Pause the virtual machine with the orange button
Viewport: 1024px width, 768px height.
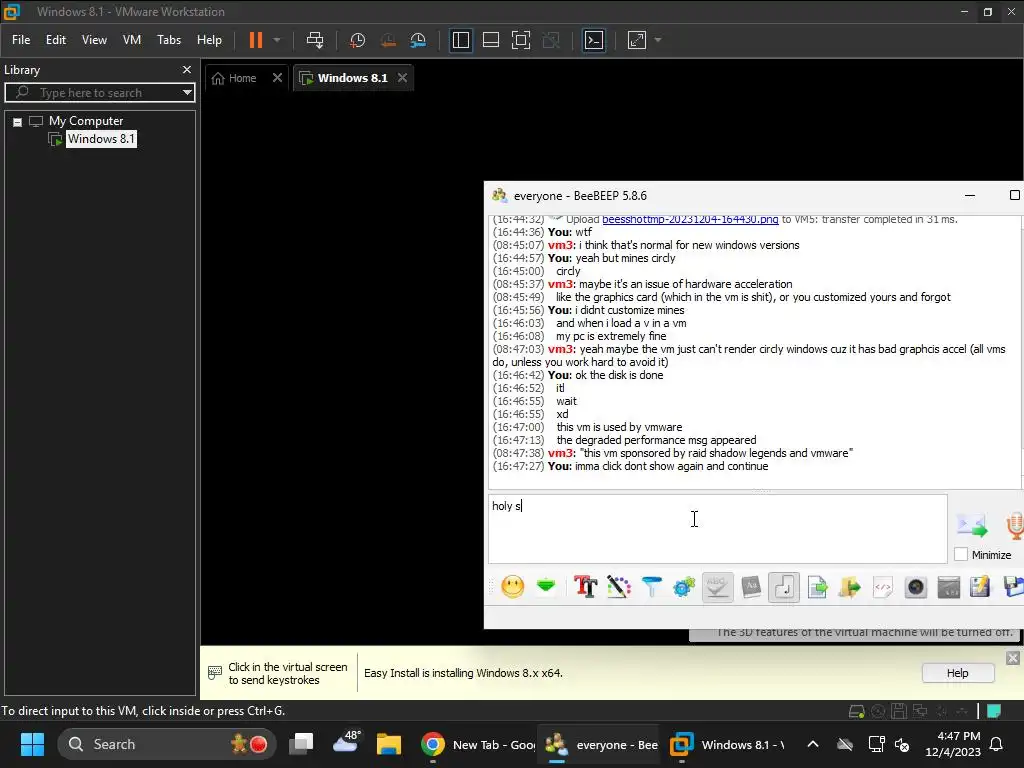pyautogui.click(x=255, y=40)
